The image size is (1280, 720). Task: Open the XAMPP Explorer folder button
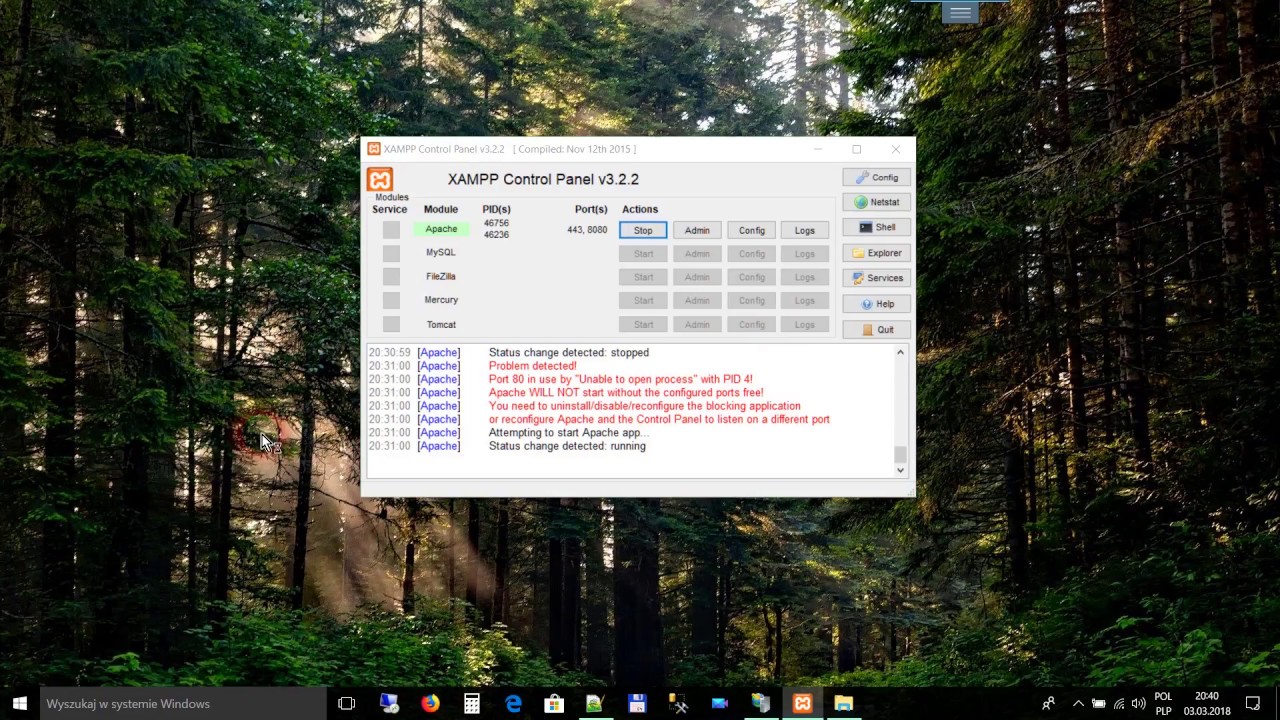click(x=876, y=253)
